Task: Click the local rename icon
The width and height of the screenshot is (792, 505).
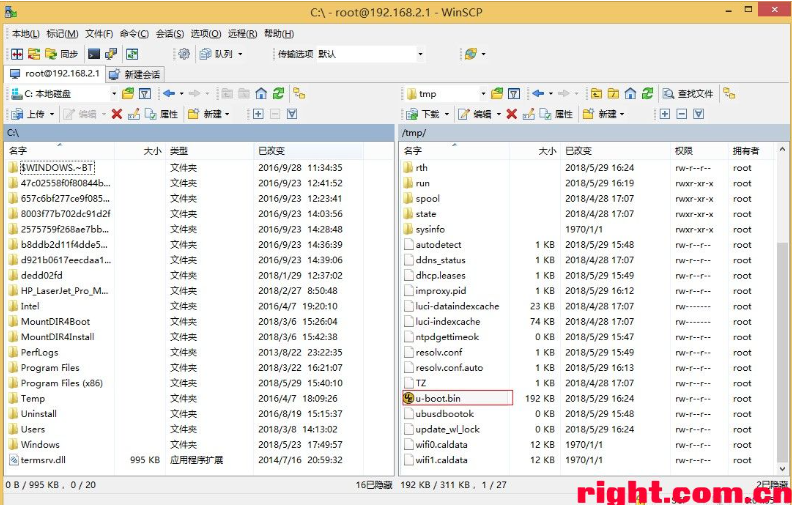Action: (133, 114)
